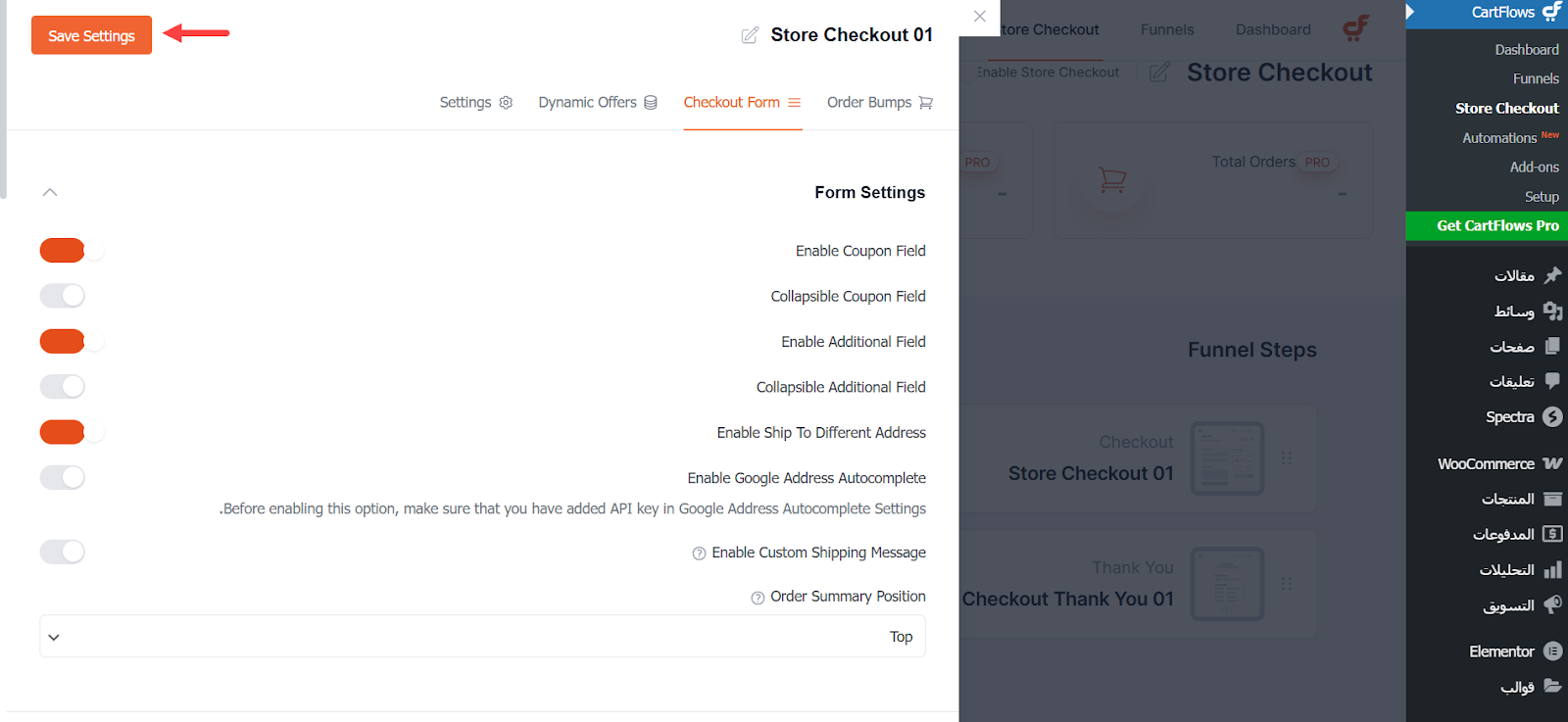Turn on Collapsible Coupon Field toggle
Image resolution: width=1568 pixels, height=722 pixels.
(63, 296)
